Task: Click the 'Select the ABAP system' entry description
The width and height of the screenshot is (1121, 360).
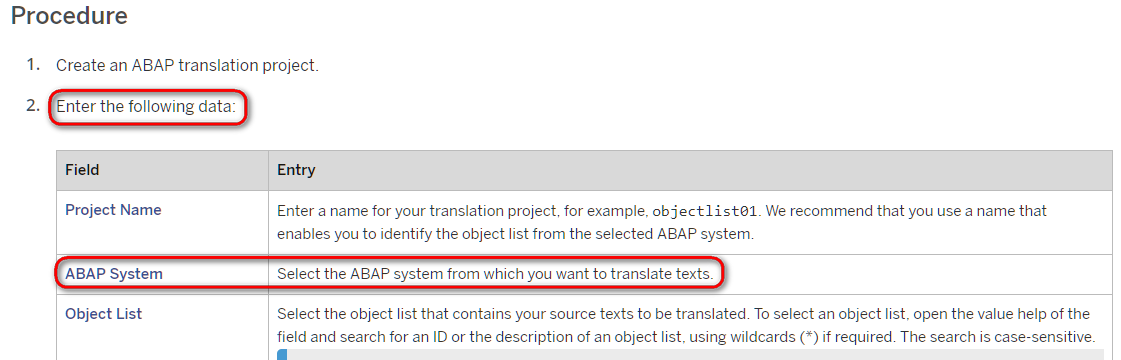Action: tap(495, 274)
